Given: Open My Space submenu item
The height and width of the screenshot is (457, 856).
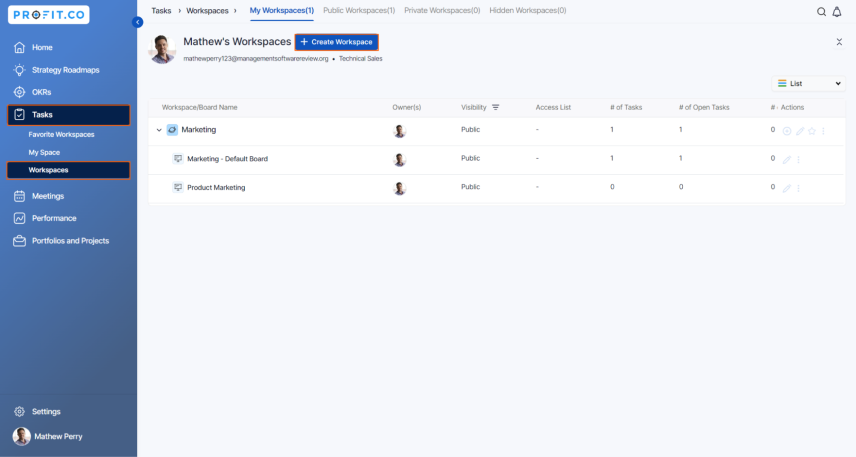Looking at the screenshot, I should (44, 152).
